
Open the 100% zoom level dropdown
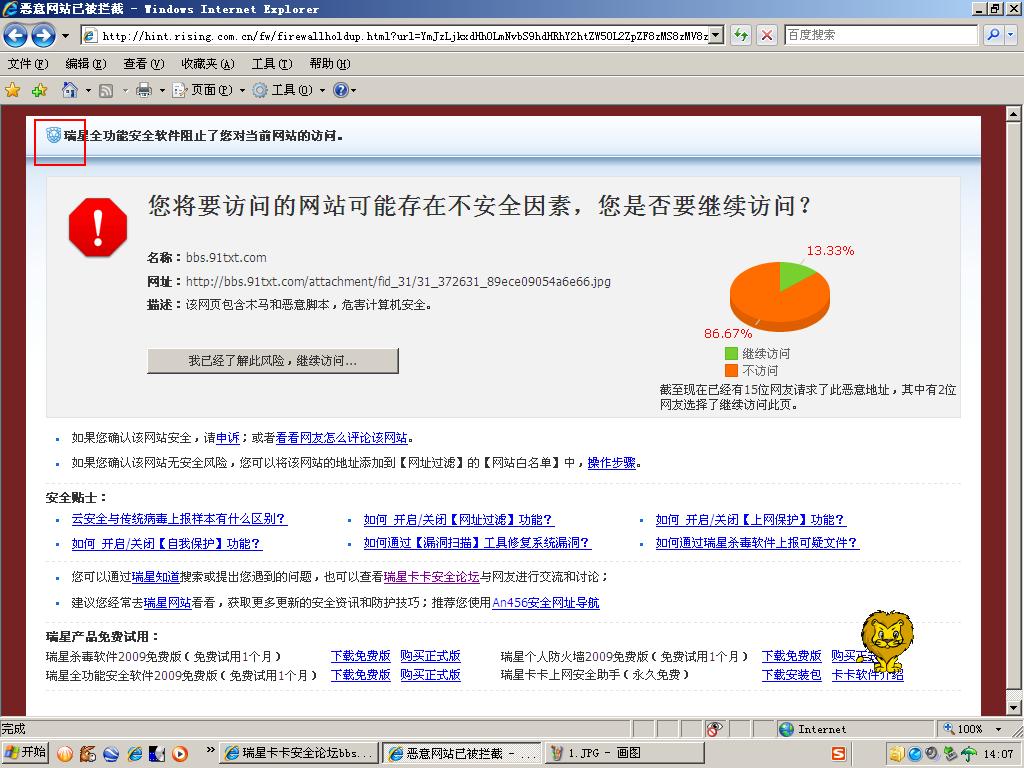click(x=998, y=729)
